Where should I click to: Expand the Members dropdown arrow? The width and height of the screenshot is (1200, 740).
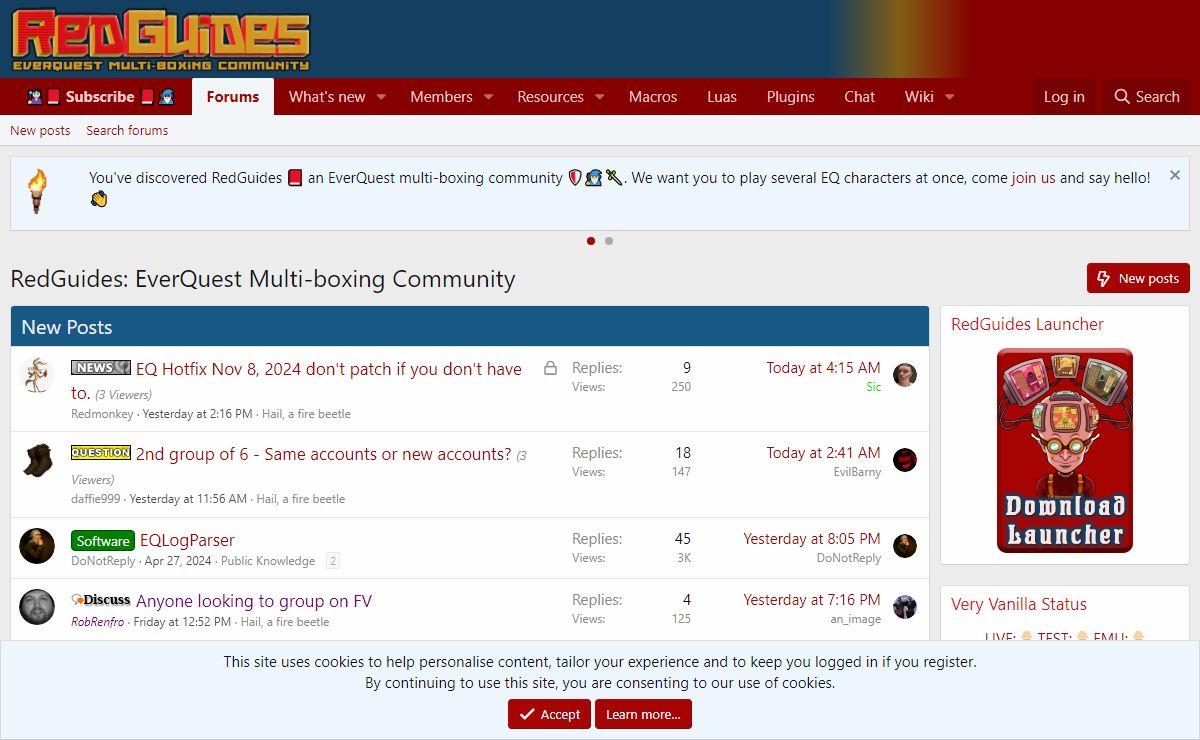[488, 97]
